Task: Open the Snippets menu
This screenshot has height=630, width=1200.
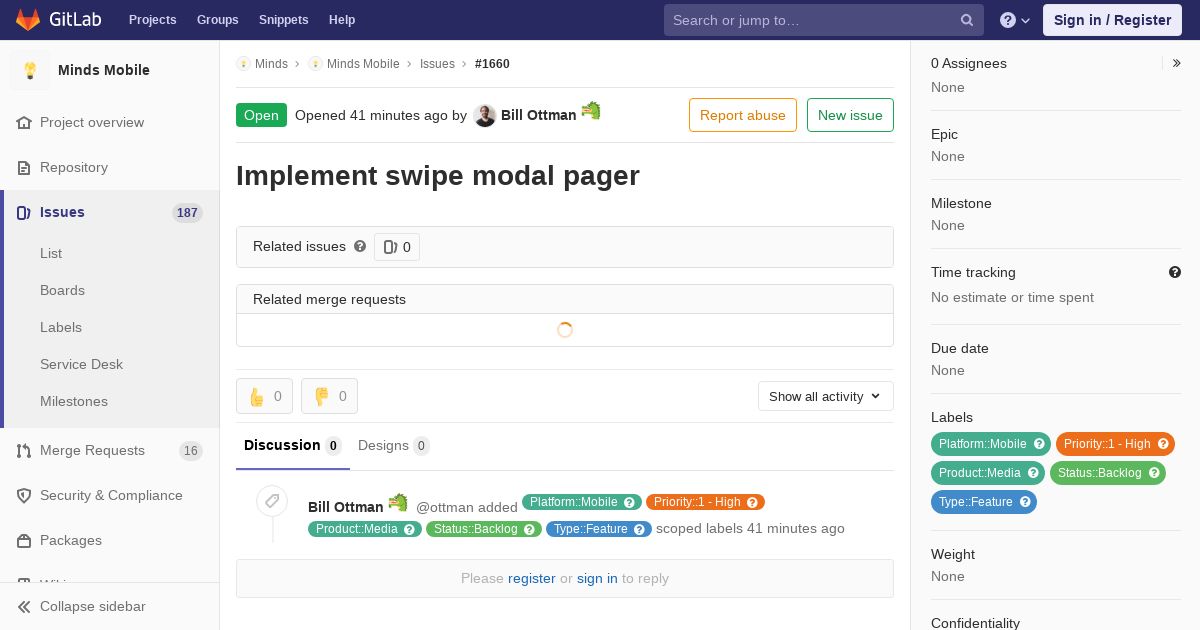Action: tap(284, 20)
